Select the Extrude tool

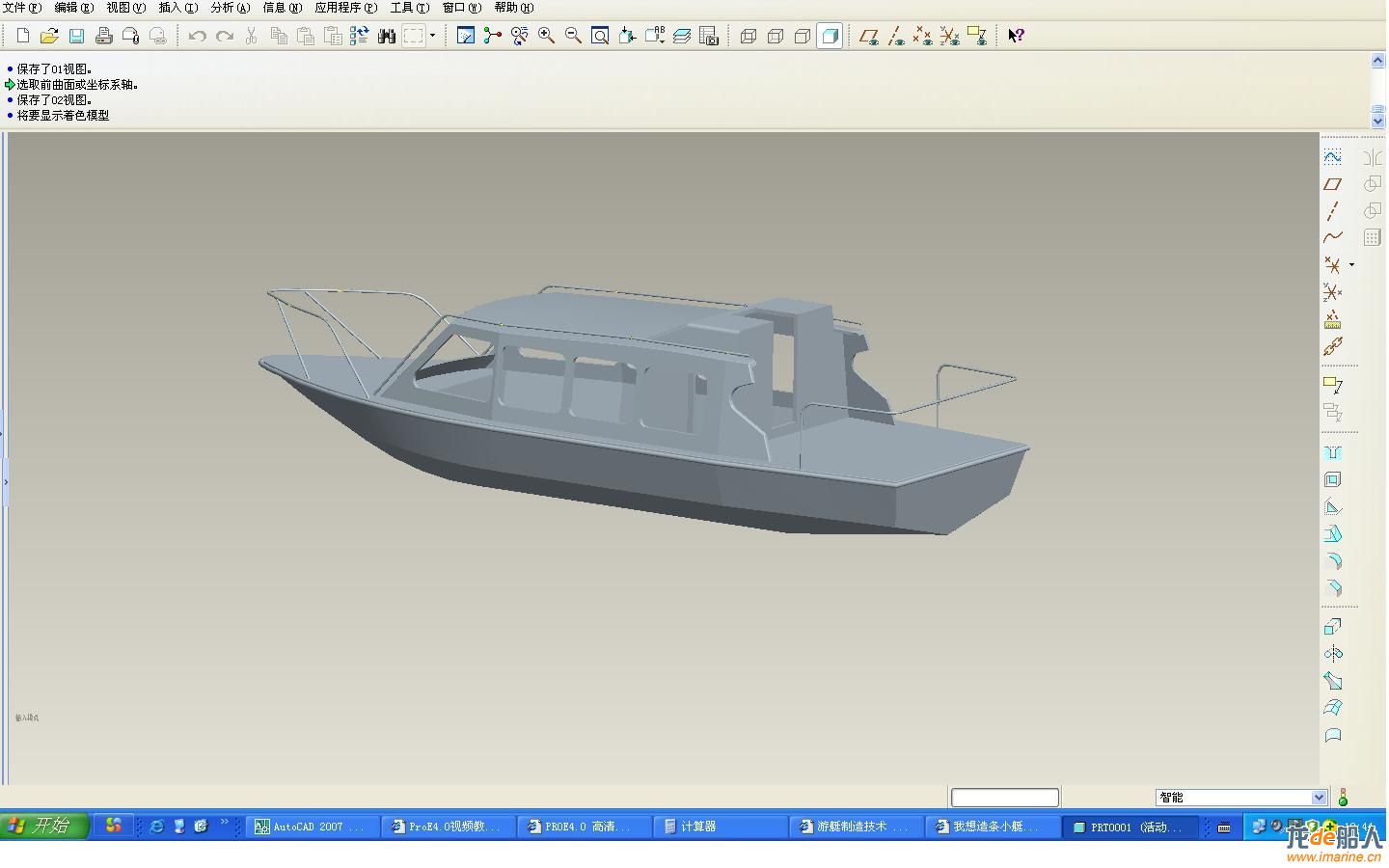[x=1333, y=627]
